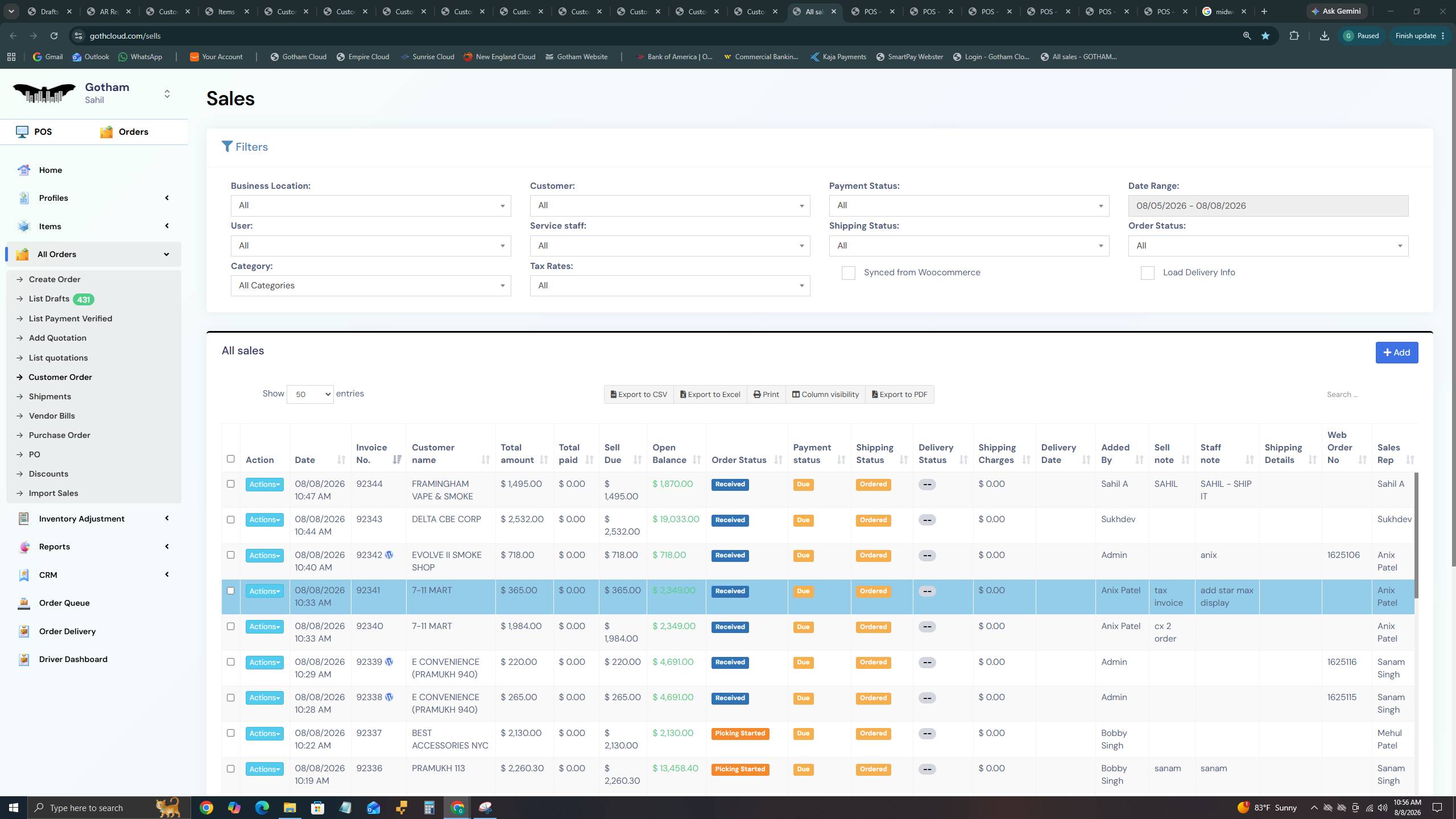
Task: Tick the checkbox for invoice 92344 row
Action: coord(230,484)
